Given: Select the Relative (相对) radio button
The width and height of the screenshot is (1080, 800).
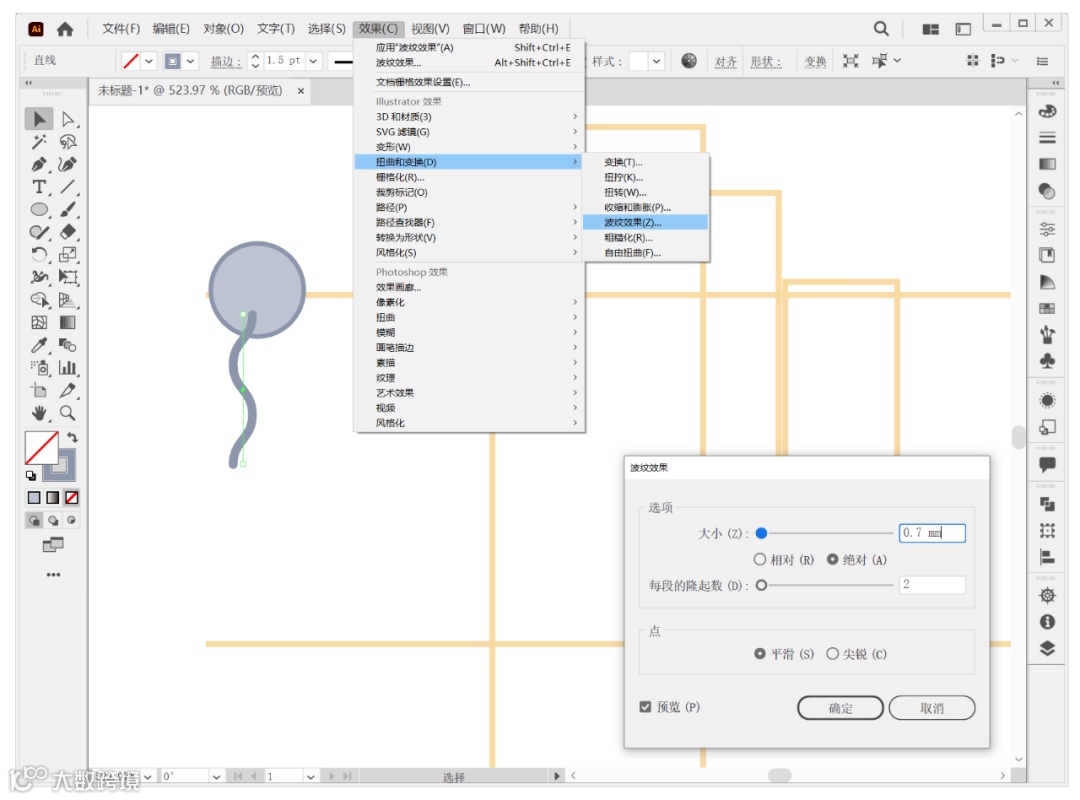Looking at the screenshot, I should (x=760, y=560).
